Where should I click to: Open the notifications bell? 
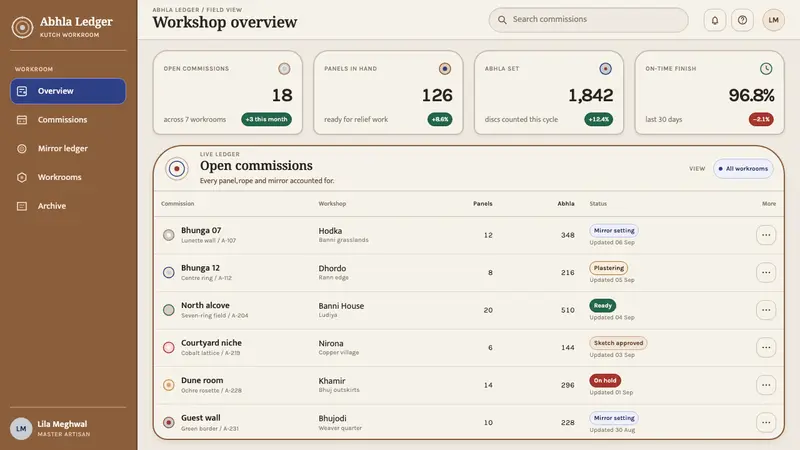pos(715,20)
